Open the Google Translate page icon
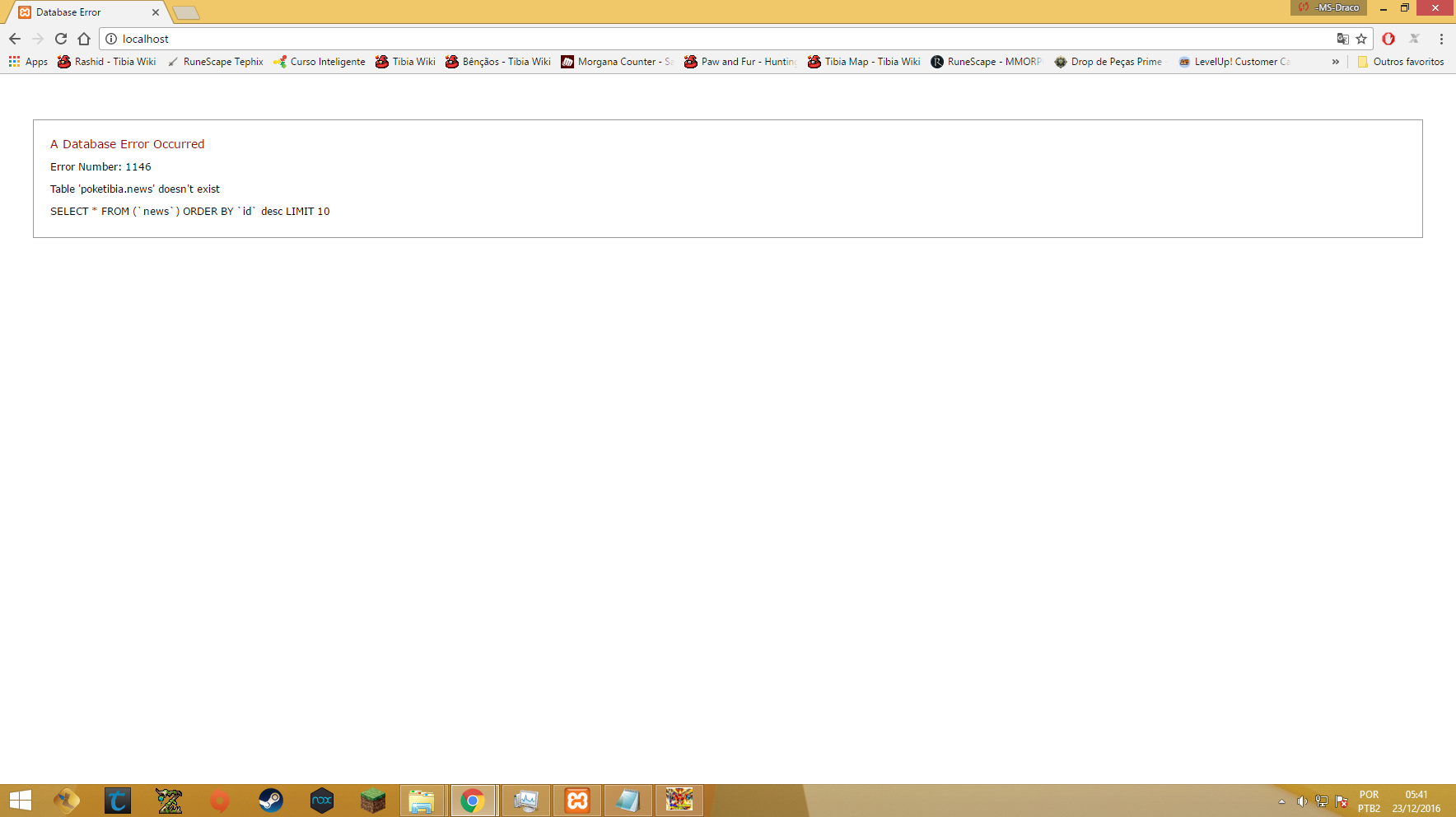Image resolution: width=1456 pixels, height=817 pixels. click(1342, 39)
